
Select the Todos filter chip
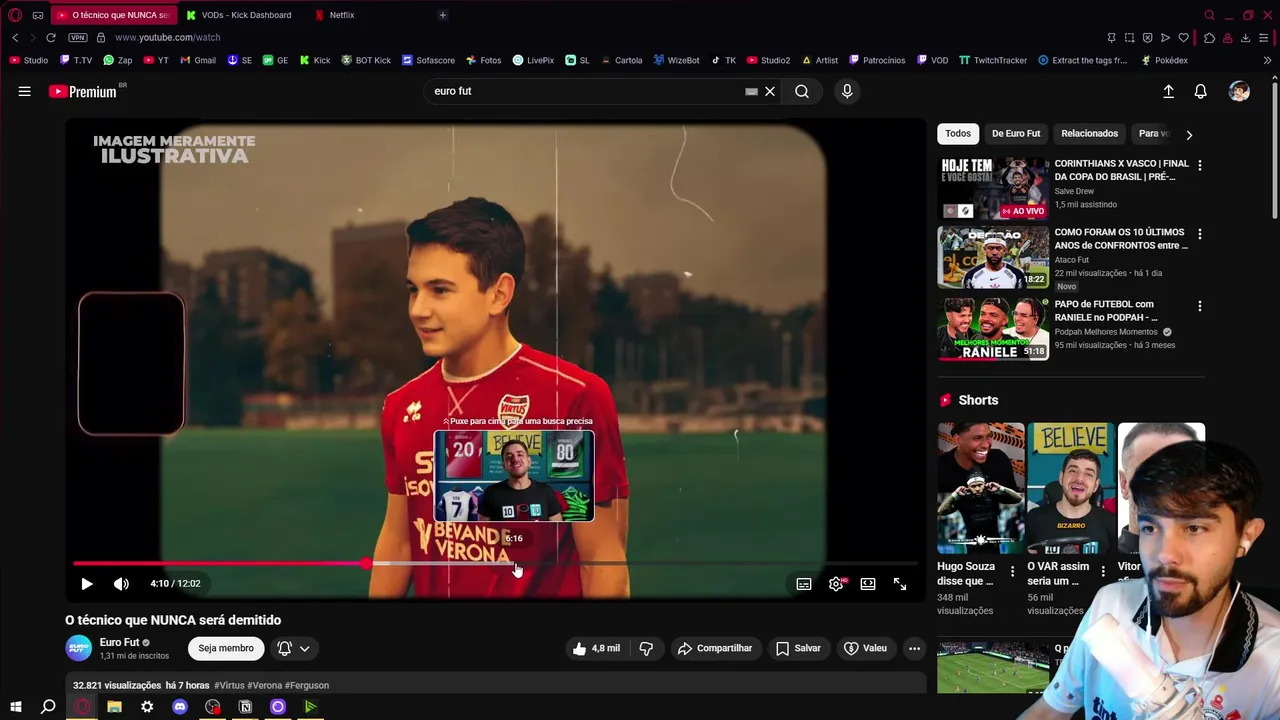tap(958, 133)
